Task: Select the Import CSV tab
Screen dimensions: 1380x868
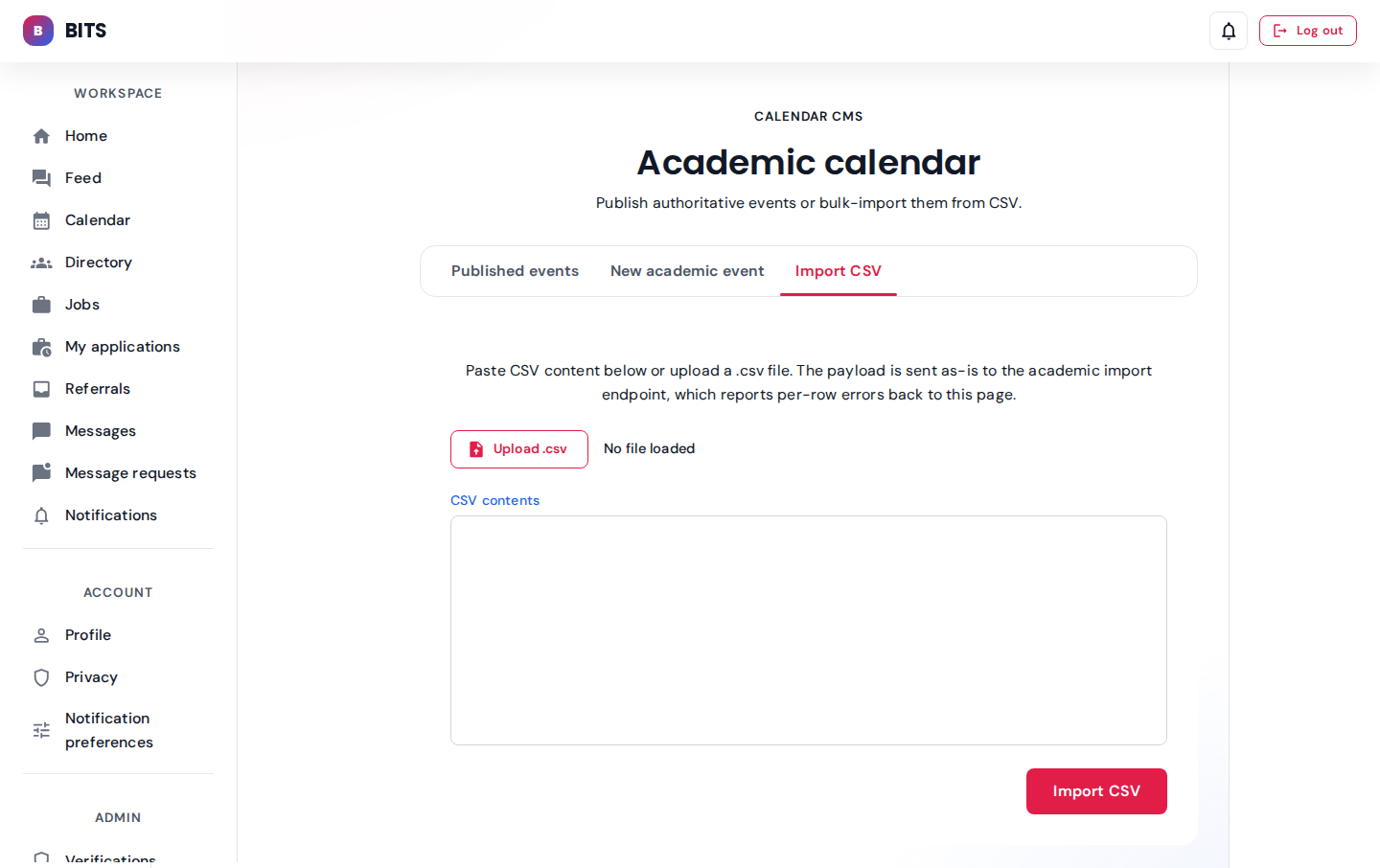Action: click(x=839, y=271)
